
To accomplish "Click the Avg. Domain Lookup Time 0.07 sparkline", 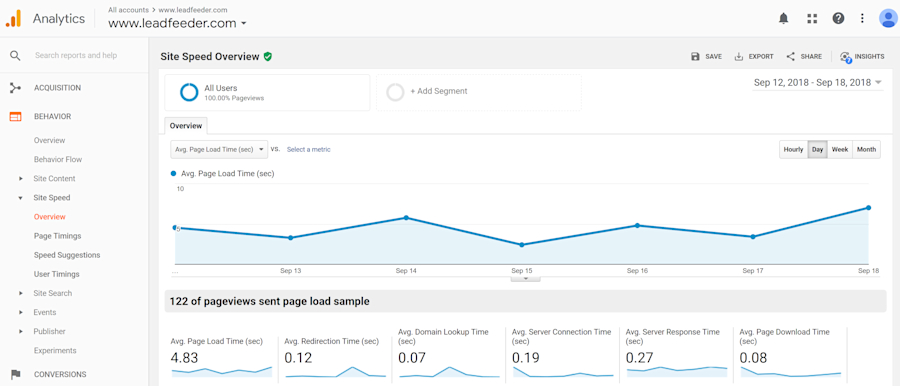I will [x=449, y=372].
